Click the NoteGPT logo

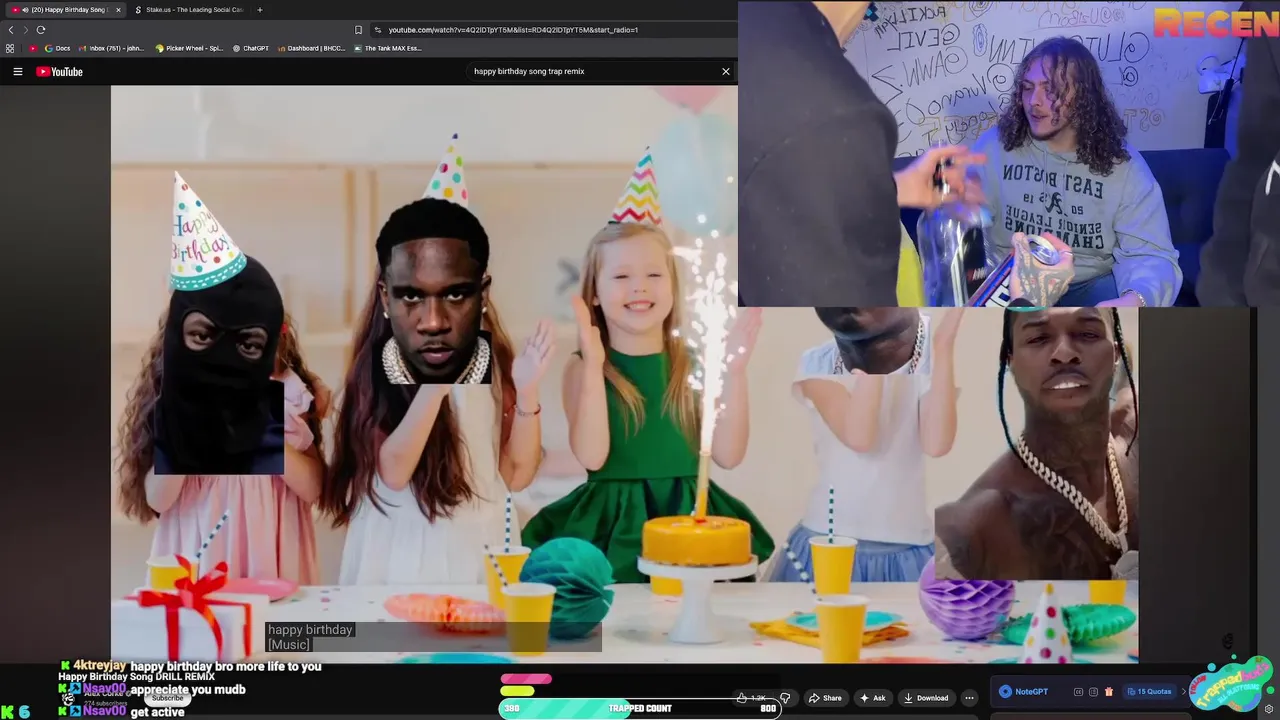coord(1024,692)
